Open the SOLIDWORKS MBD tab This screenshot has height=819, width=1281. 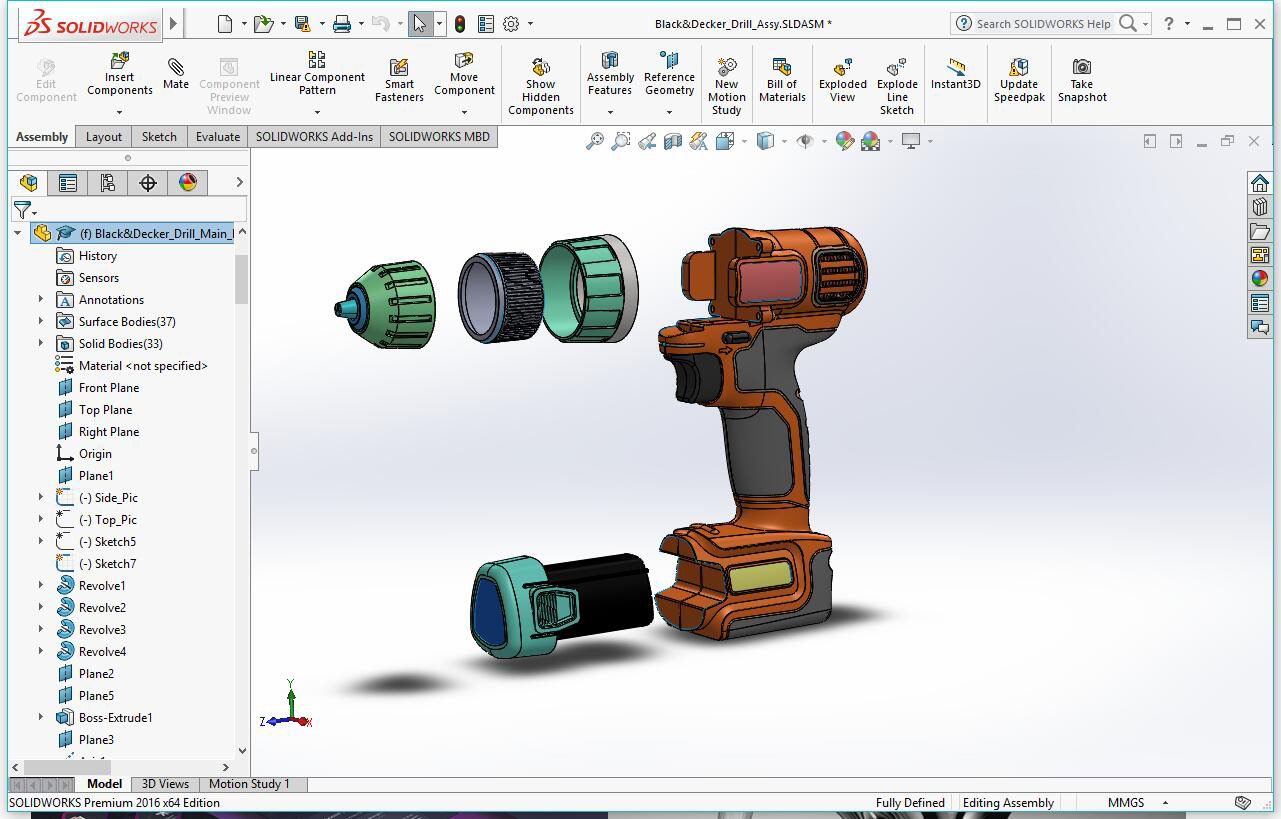tap(439, 137)
